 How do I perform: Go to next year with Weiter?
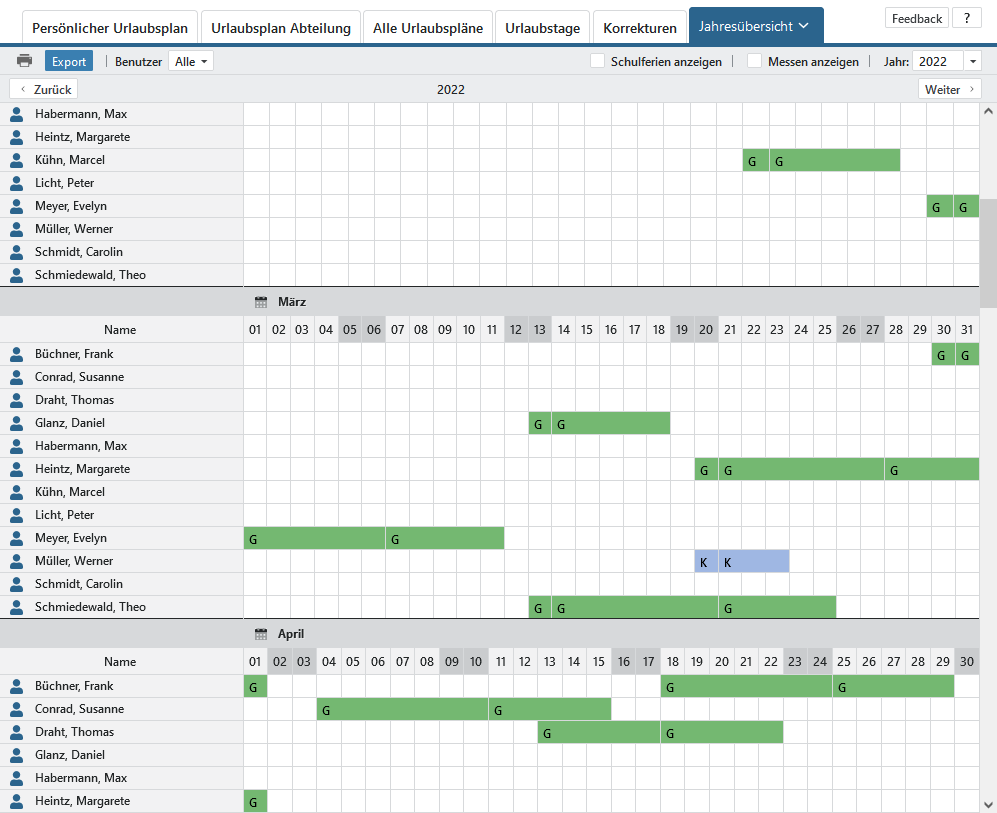(949, 89)
